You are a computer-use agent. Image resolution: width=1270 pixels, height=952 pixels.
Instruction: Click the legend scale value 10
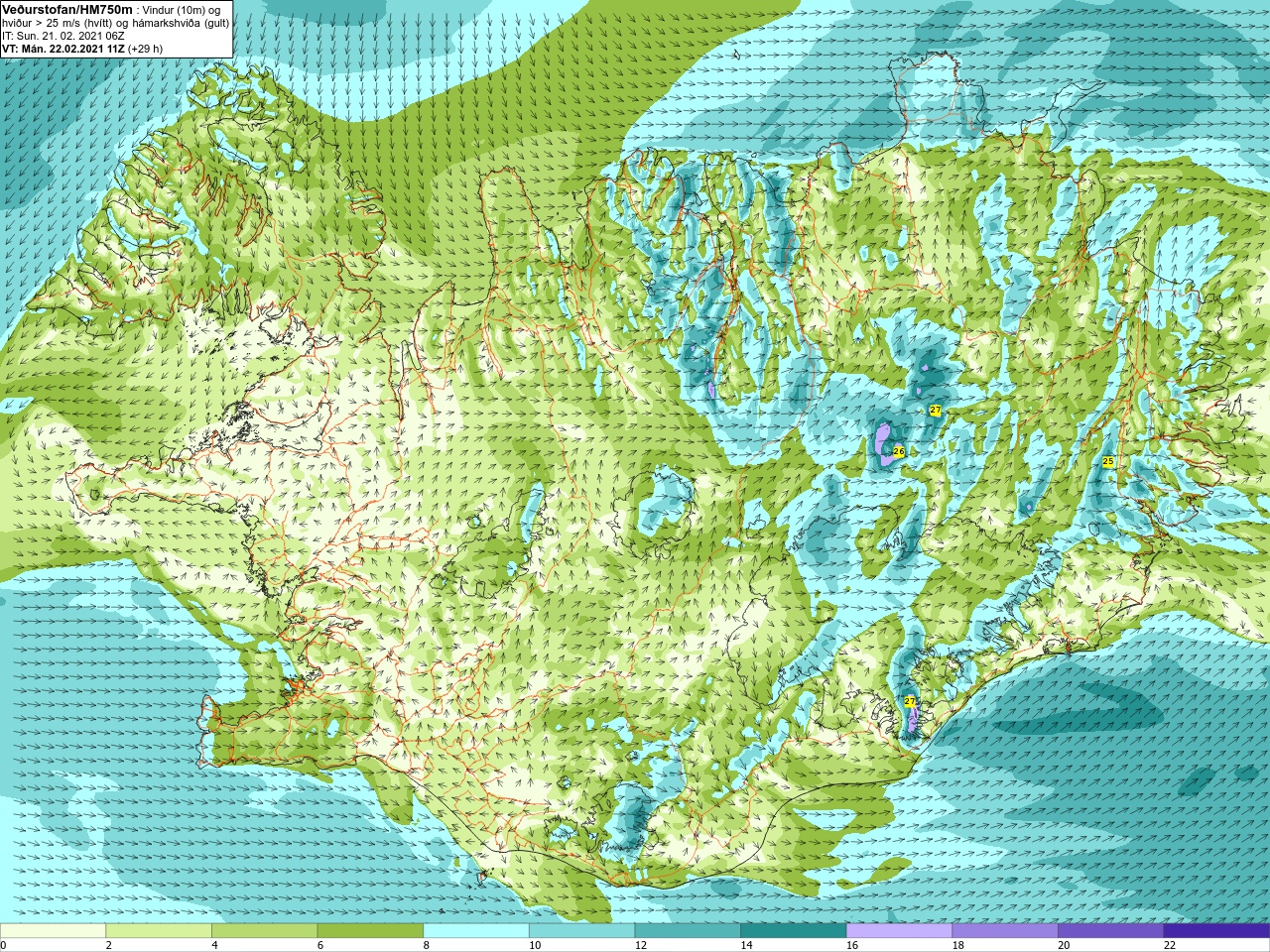tap(535, 946)
